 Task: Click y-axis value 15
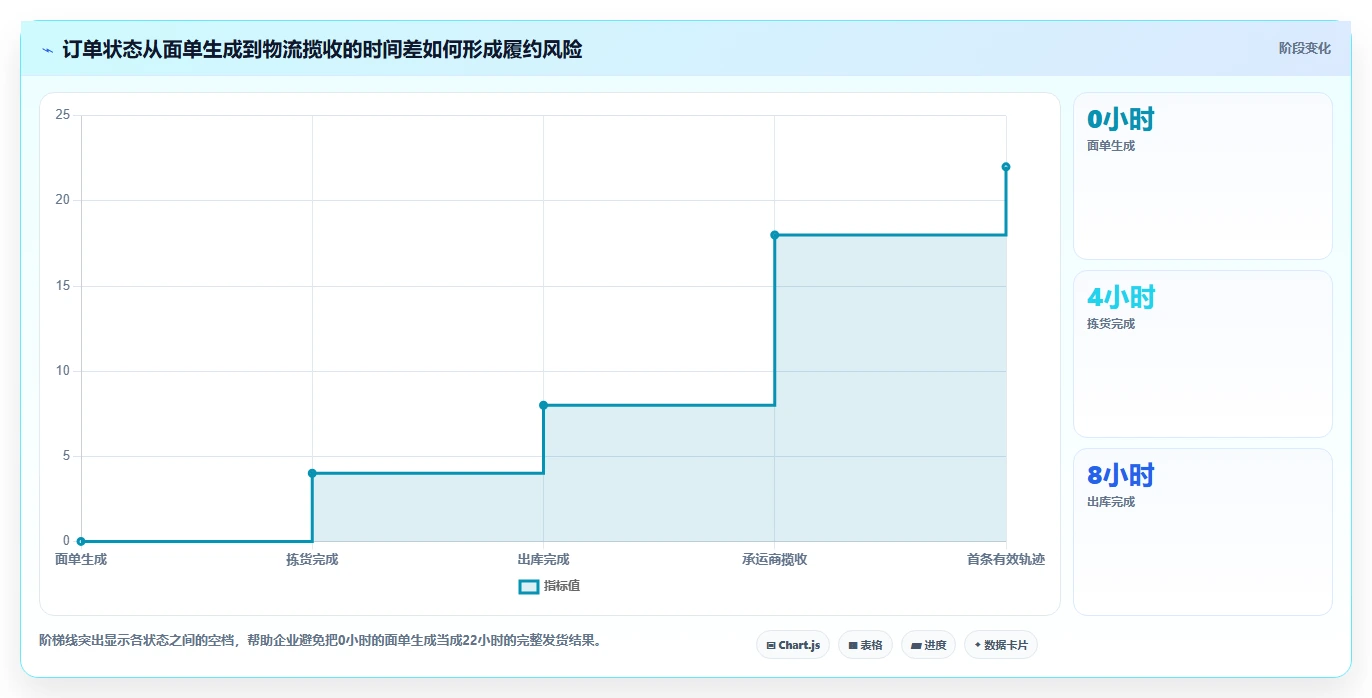[x=63, y=286]
